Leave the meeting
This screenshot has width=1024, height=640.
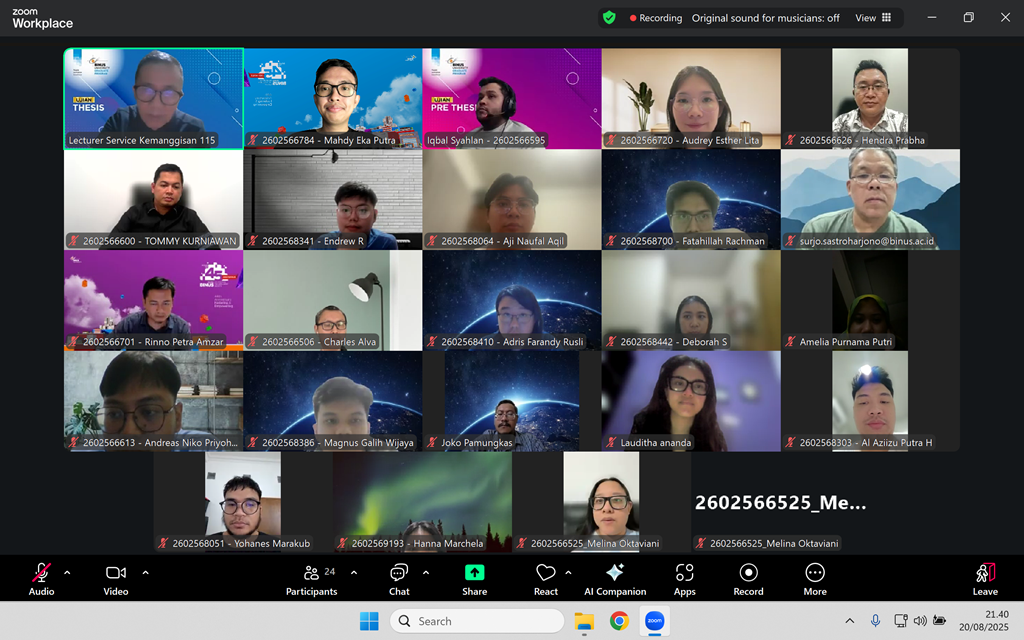(985, 578)
